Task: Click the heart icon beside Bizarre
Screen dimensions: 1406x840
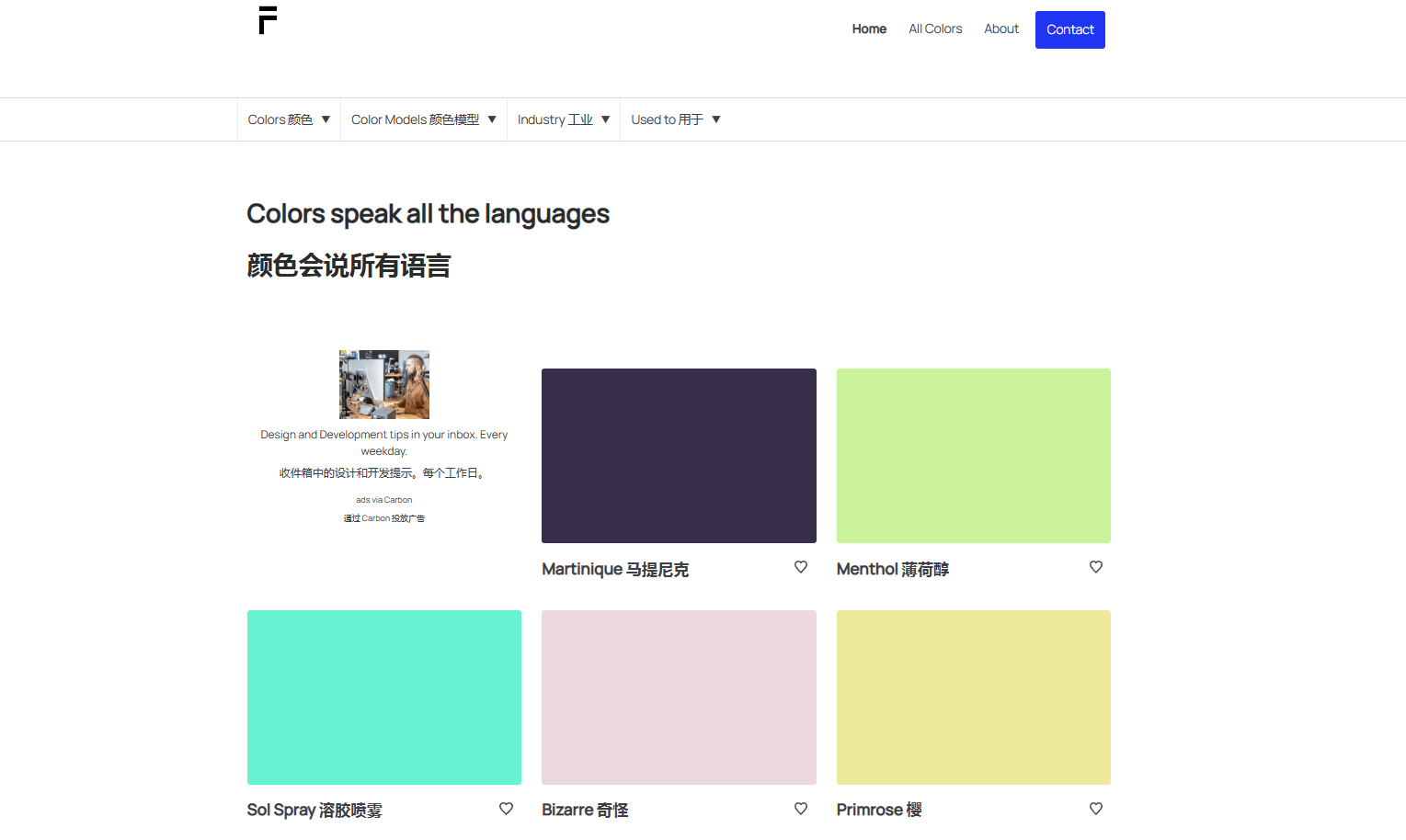Action: click(x=801, y=809)
